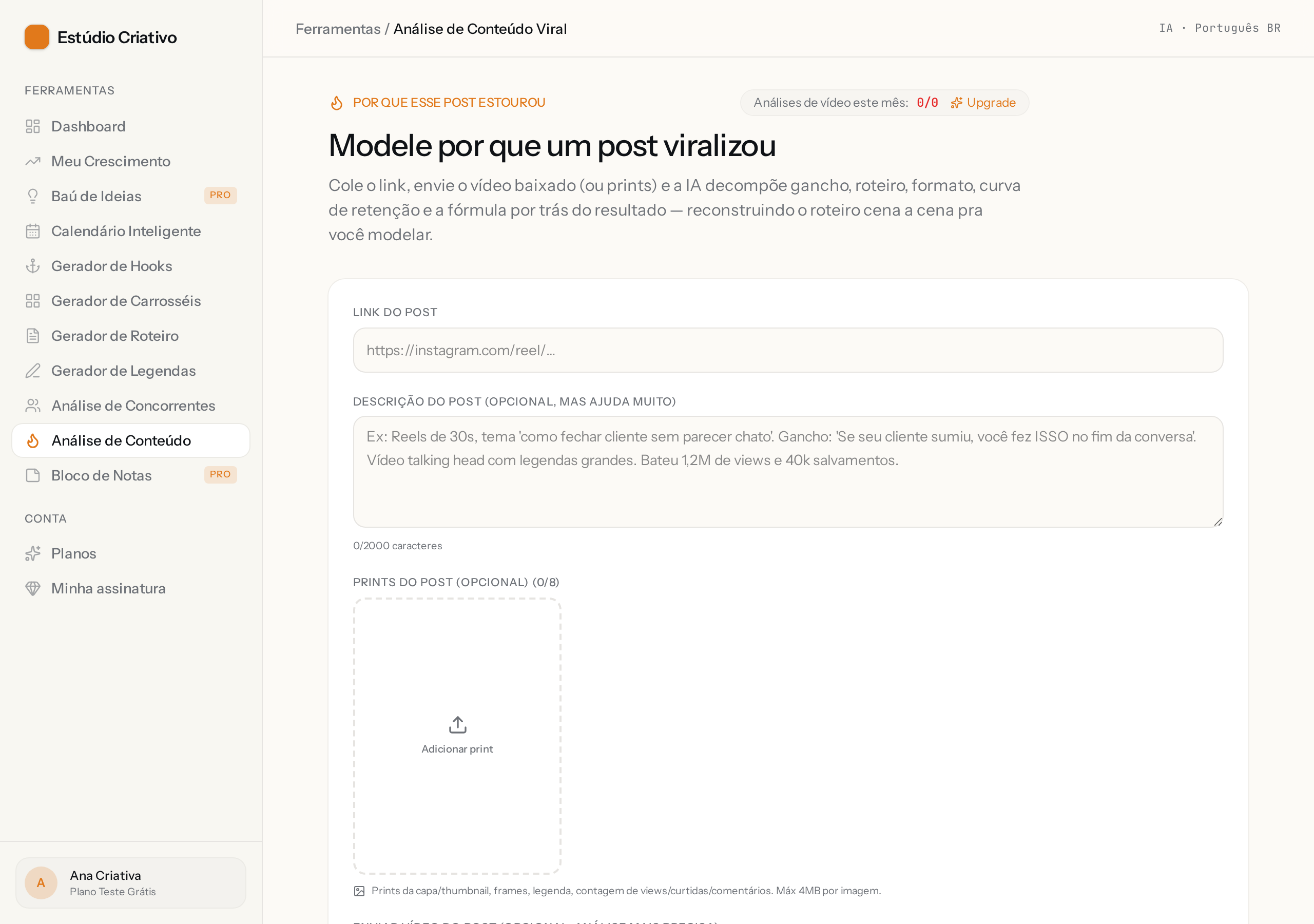Click the Gerador de Hooks anchor icon
Viewport: 1314px width, 924px height.
(x=33, y=266)
